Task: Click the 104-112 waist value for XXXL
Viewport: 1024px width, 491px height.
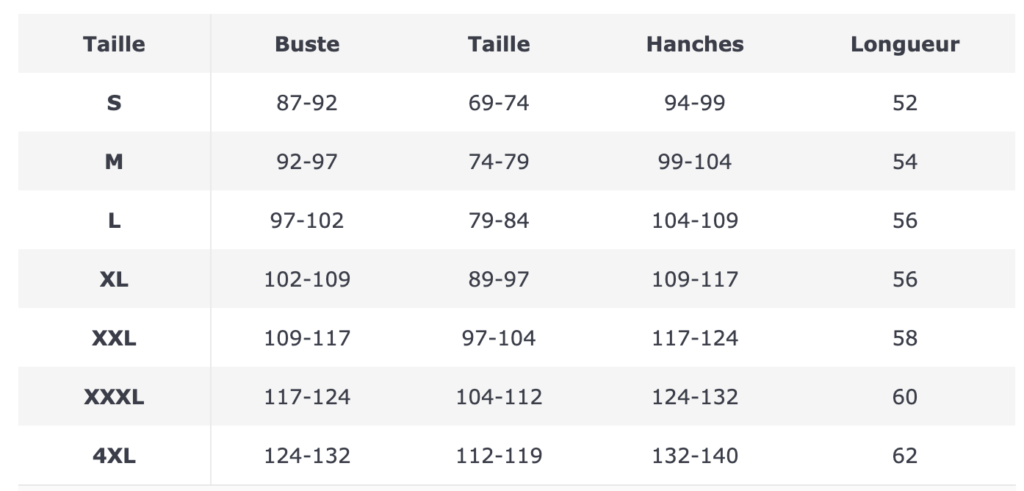Action: pyautogui.click(x=498, y=398)
